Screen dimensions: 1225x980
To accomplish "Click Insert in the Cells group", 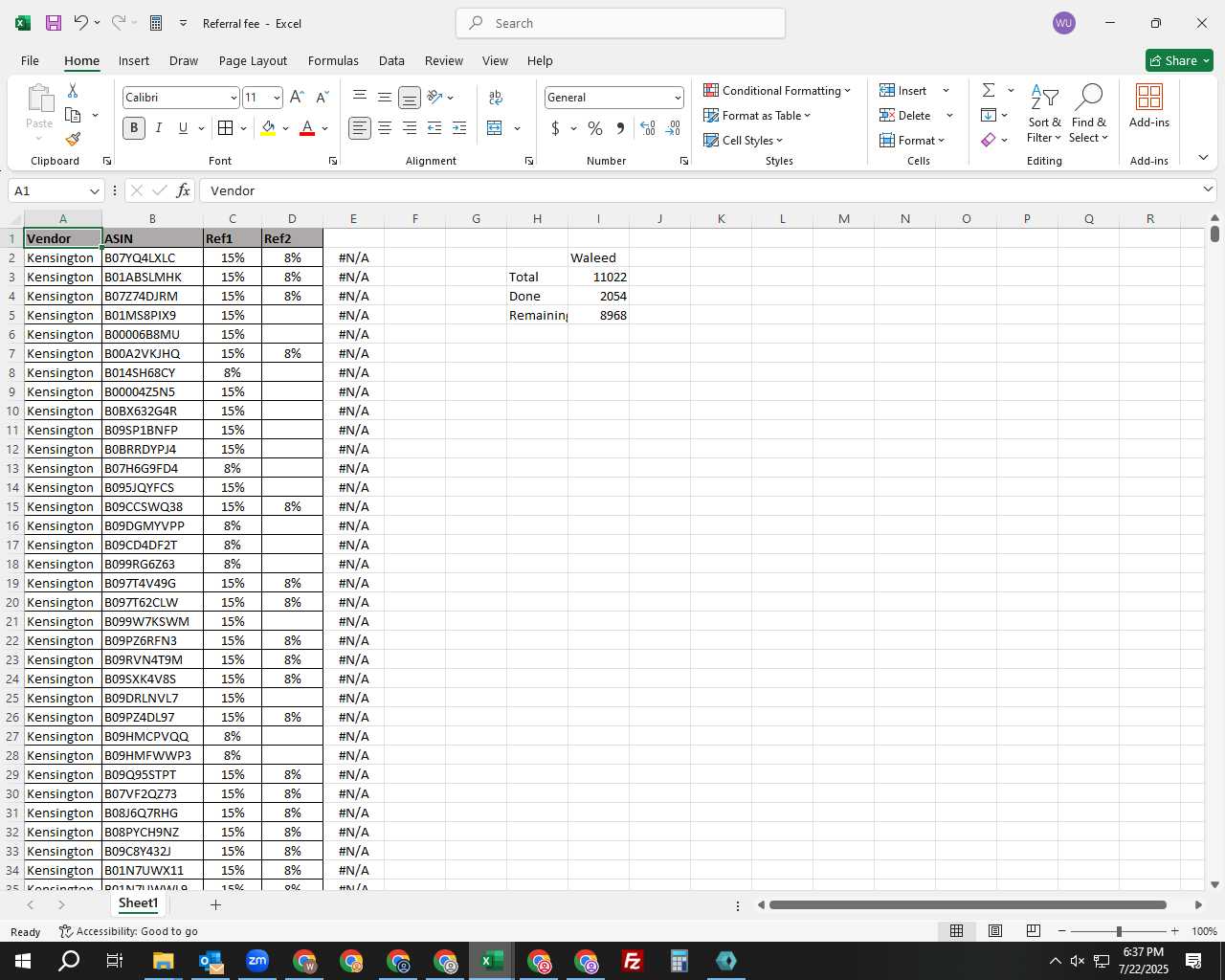I will pyautogui.click(x=904, y=90).
